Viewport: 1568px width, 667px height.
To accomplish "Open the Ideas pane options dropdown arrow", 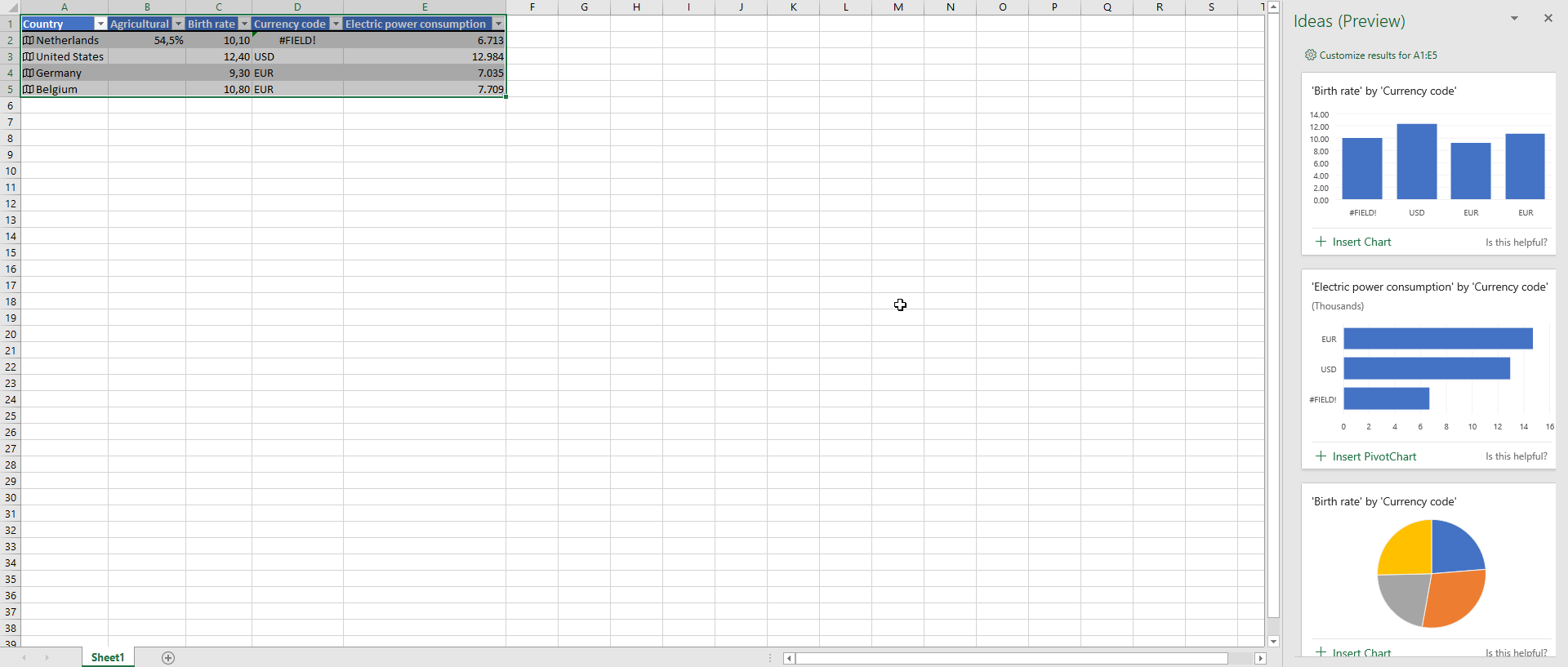I will [1514, 18].
